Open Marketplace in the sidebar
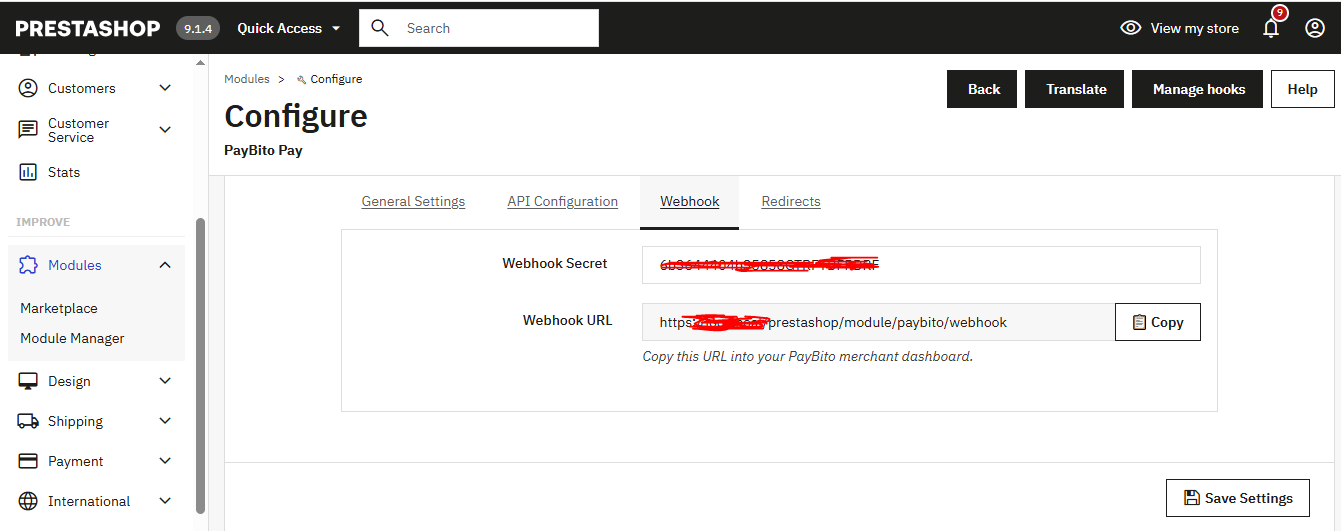This screenshot has width=1341, height=531. (x=59, y=308)
